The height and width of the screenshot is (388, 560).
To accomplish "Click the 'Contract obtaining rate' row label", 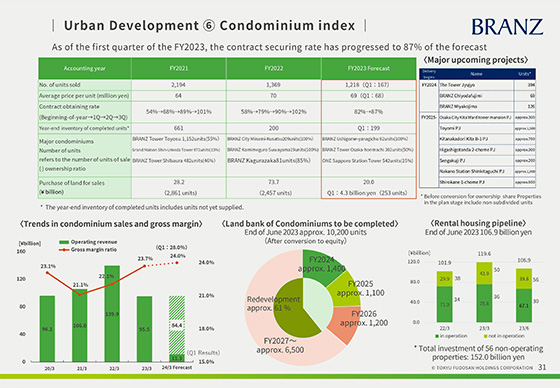I will [69, 106].
